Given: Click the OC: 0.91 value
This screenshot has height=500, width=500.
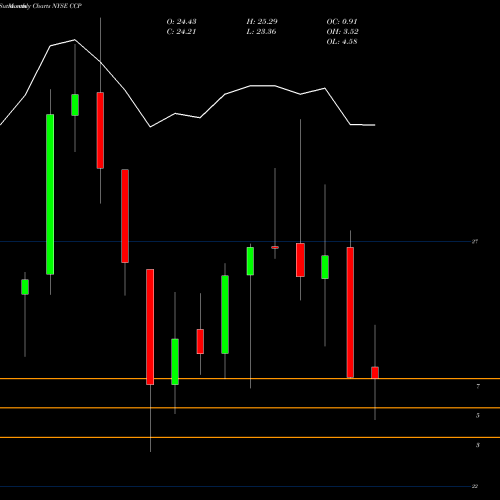Looking at the screenshot, I should (x=342, y=22).
